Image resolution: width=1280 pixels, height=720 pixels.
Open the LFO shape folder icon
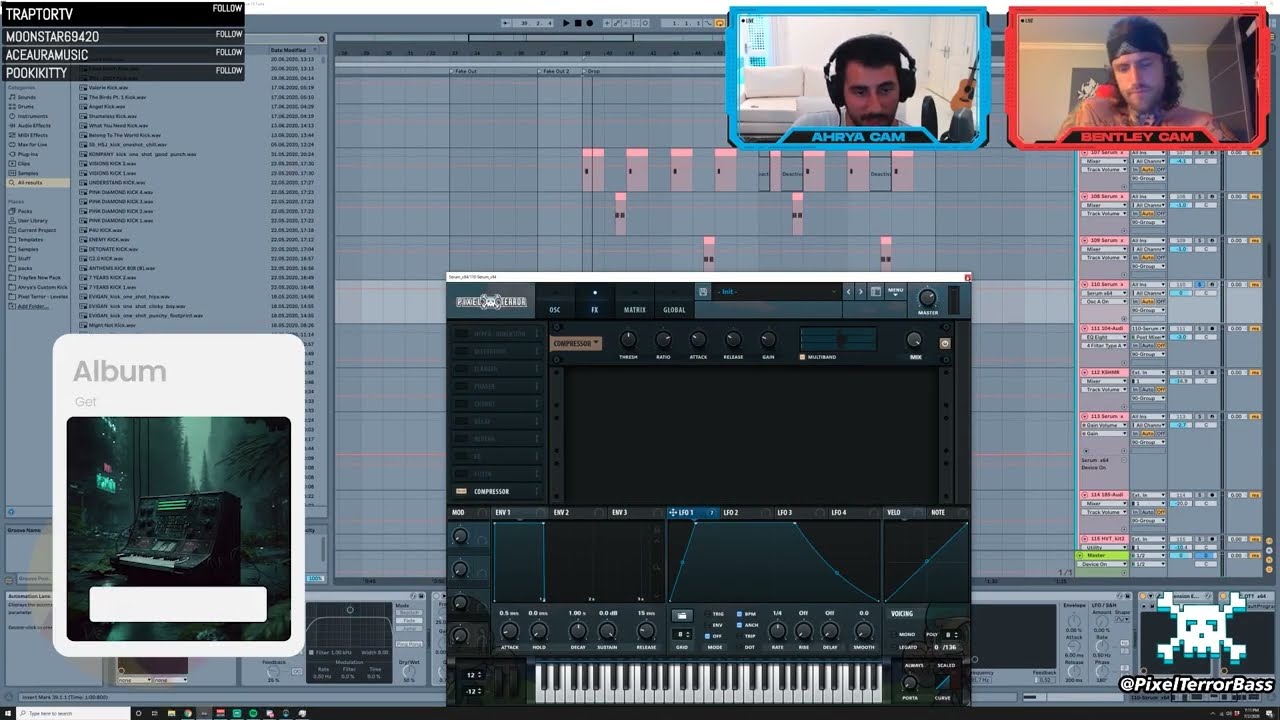point(681,616)
